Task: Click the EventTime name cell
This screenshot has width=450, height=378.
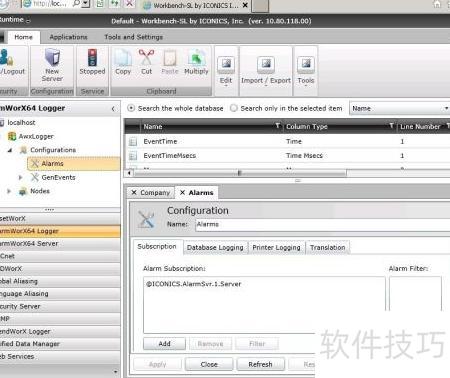Action: click(x=160, y=141)
